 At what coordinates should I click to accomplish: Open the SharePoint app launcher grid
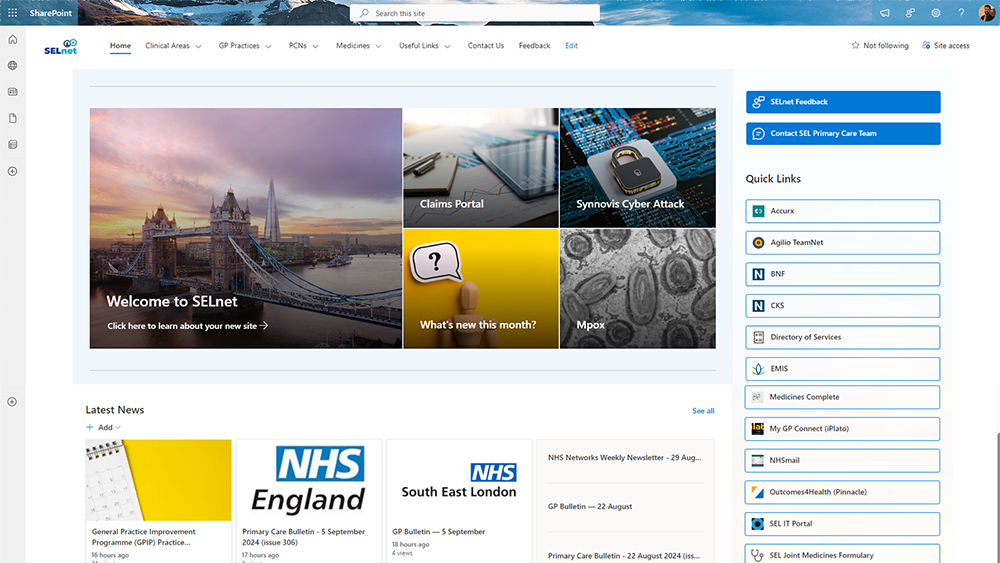click(12, 13)
